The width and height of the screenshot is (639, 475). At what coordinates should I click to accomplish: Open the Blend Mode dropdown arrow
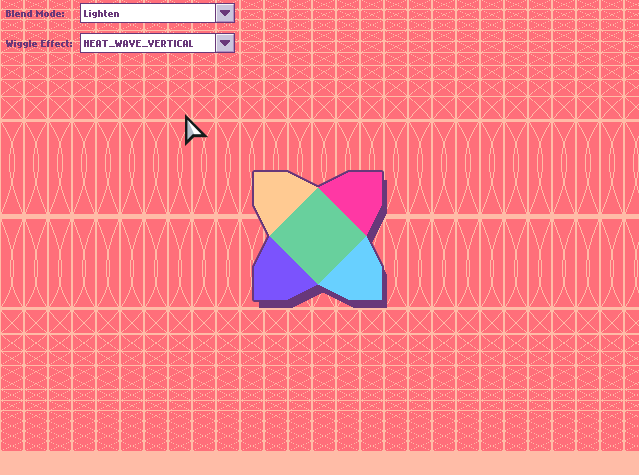pos(225,13)
